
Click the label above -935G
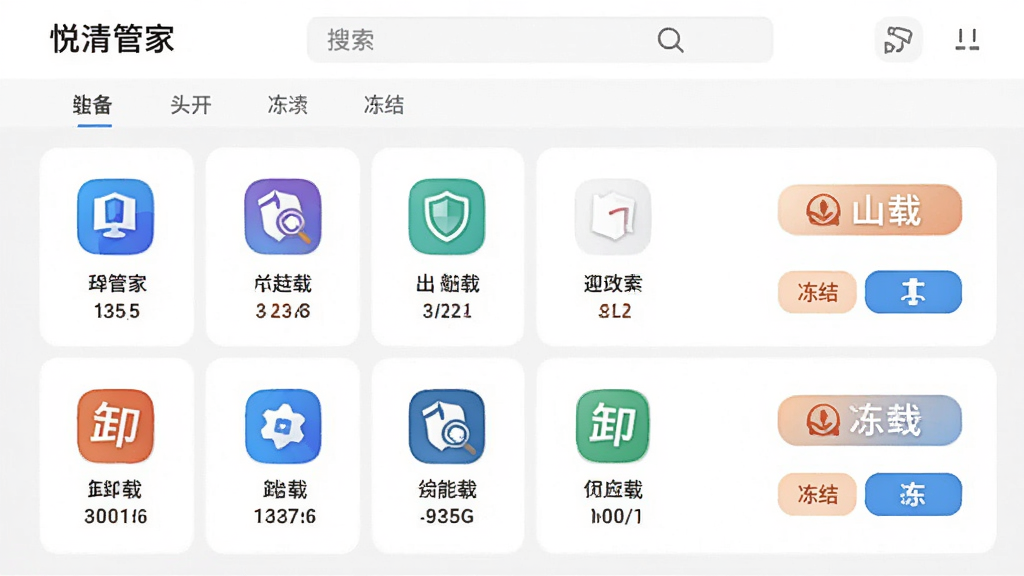(x=447, y=489)
